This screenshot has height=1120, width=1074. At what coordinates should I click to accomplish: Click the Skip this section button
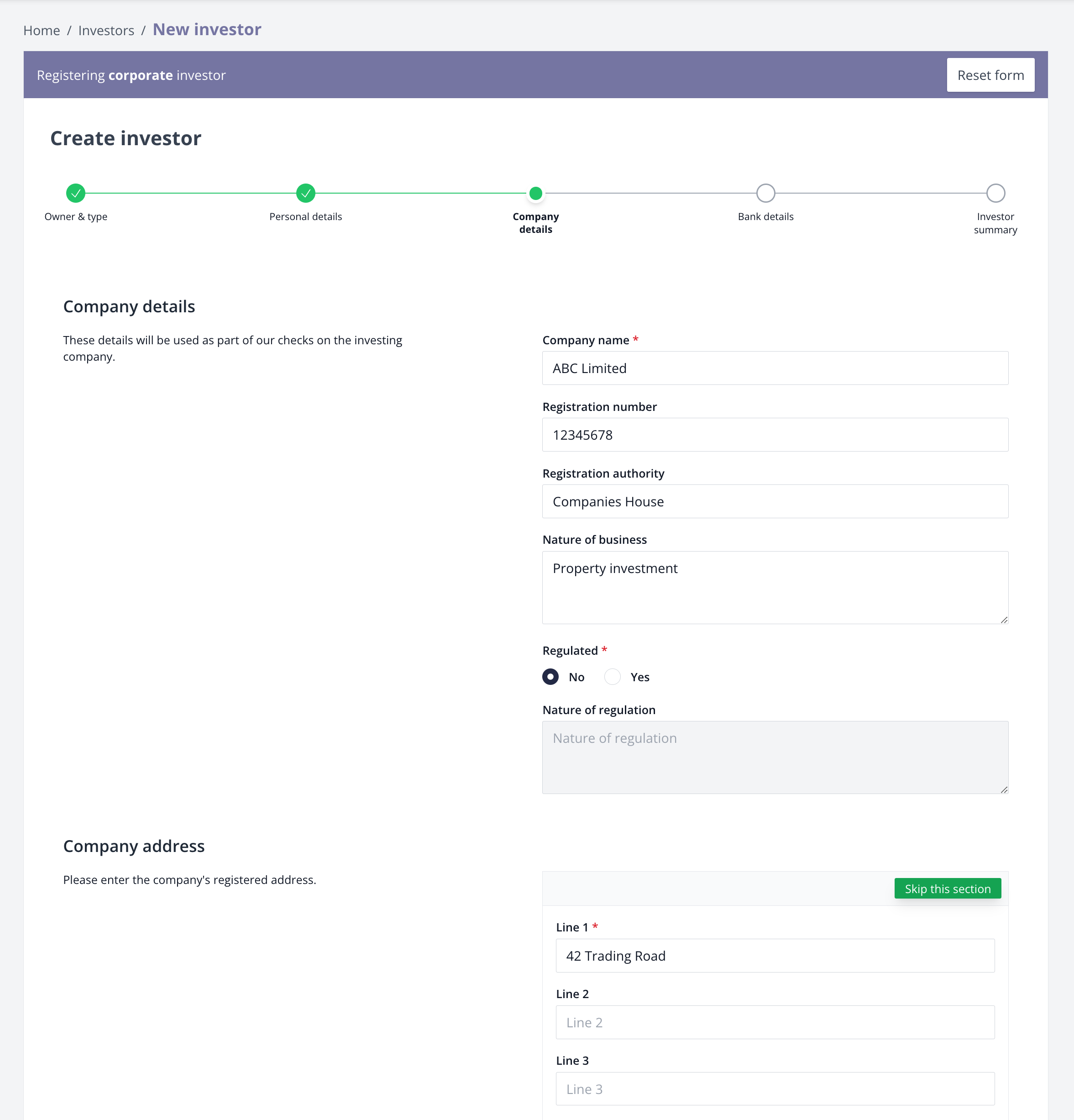point(947,888)
